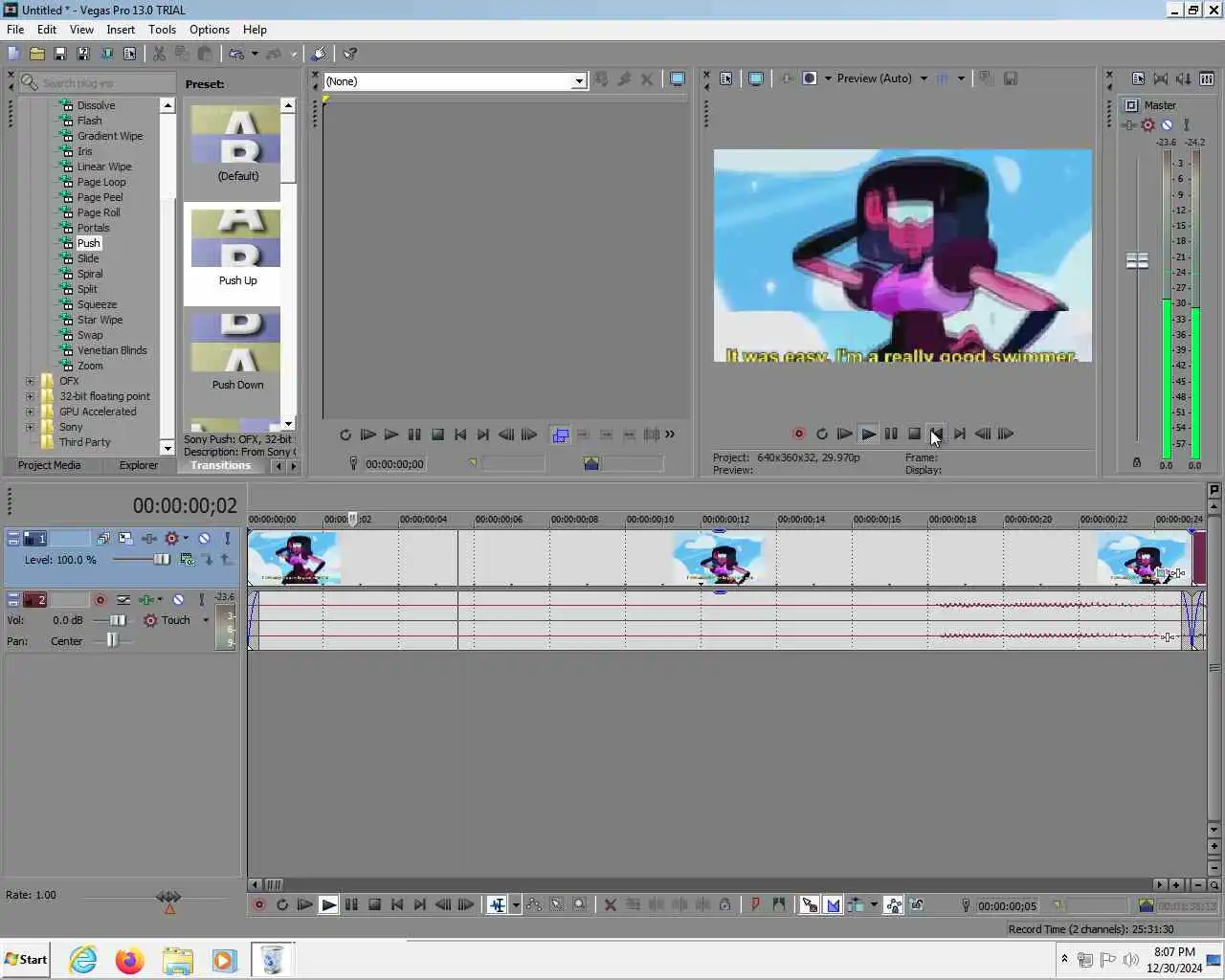Click Loop Playback icon in timeline transport
Screen dimensions: 1225x980
click(282, 904)
